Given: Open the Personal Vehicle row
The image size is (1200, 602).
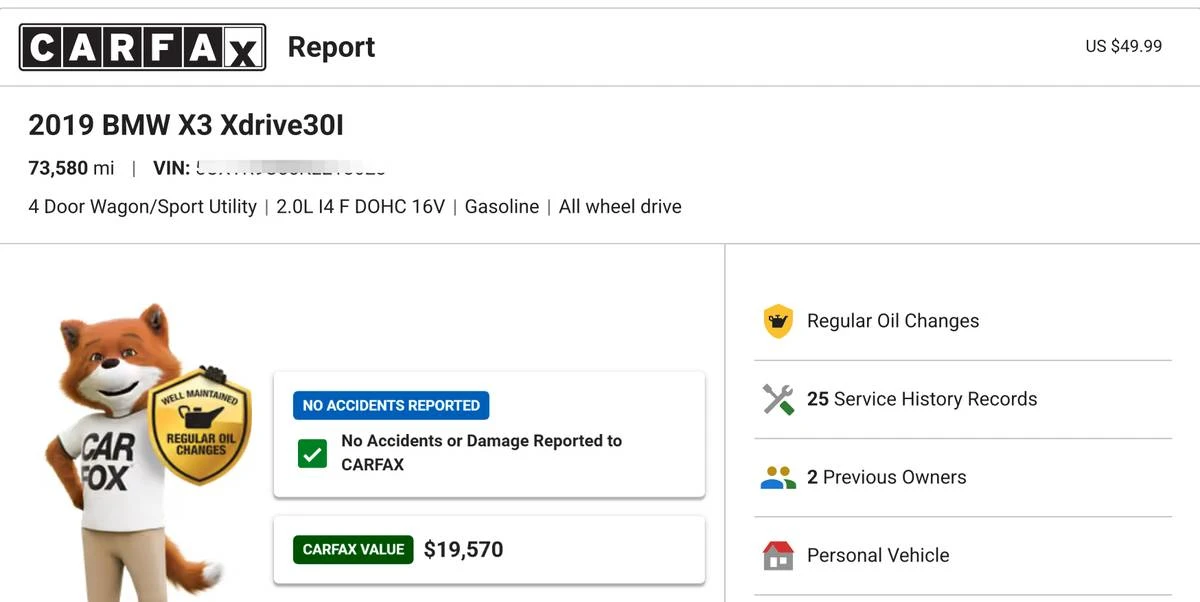Looking at the screenshot, I should [962, 555].
